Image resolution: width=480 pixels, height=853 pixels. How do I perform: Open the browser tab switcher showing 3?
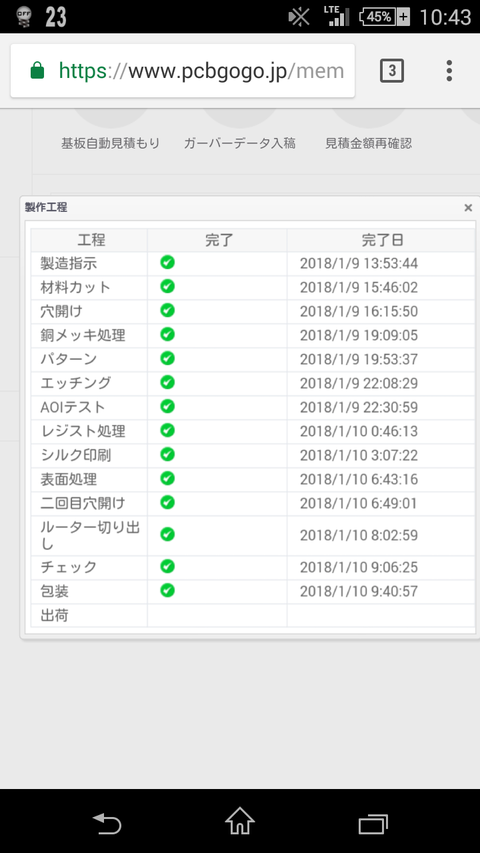(392, 71)
